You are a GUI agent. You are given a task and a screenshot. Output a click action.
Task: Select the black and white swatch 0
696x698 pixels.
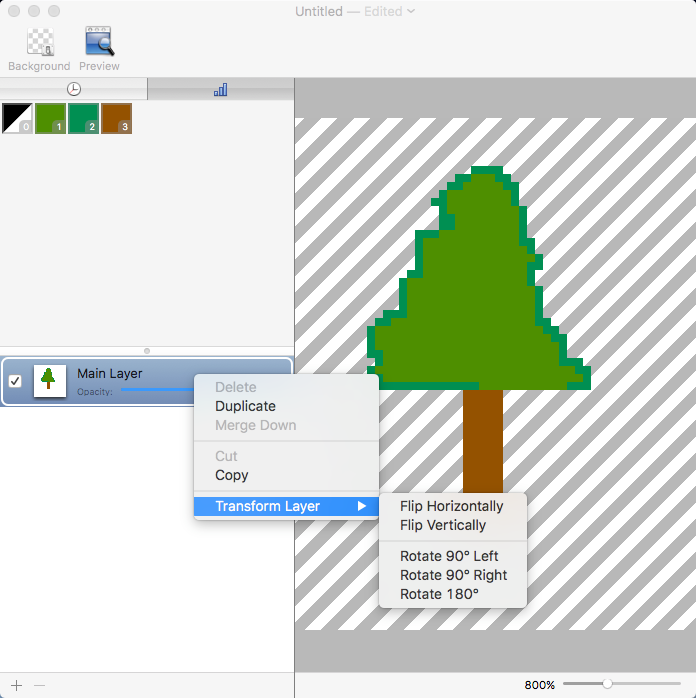pos(17,118)
